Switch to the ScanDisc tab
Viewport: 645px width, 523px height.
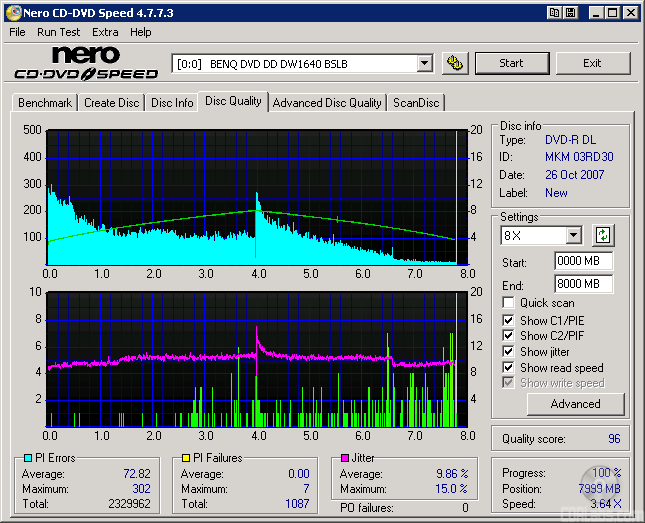[416, 102]
